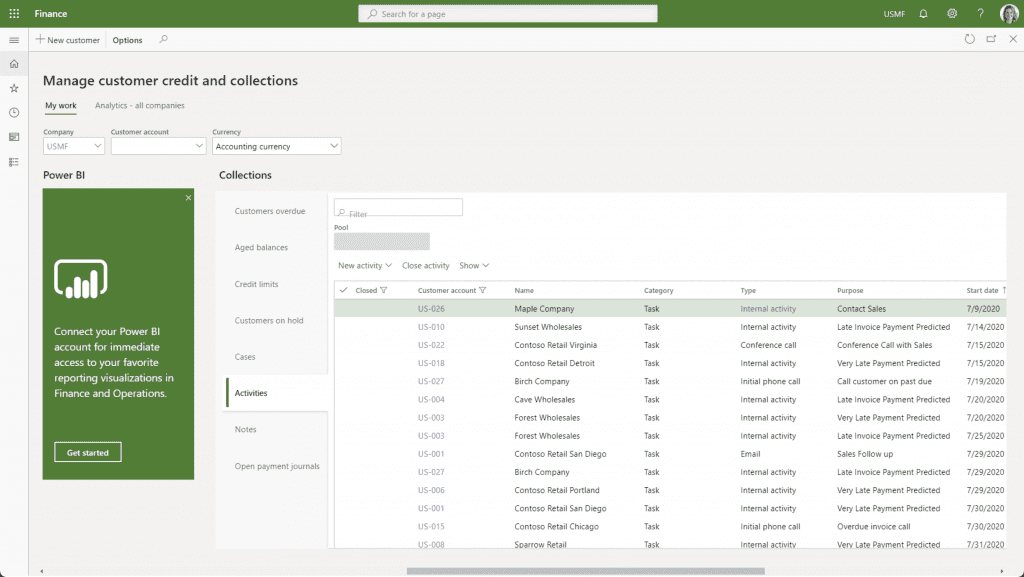1024x577 pixels.
Task: Toggle select-all checkmark in grid header
Action: (344, 290)
